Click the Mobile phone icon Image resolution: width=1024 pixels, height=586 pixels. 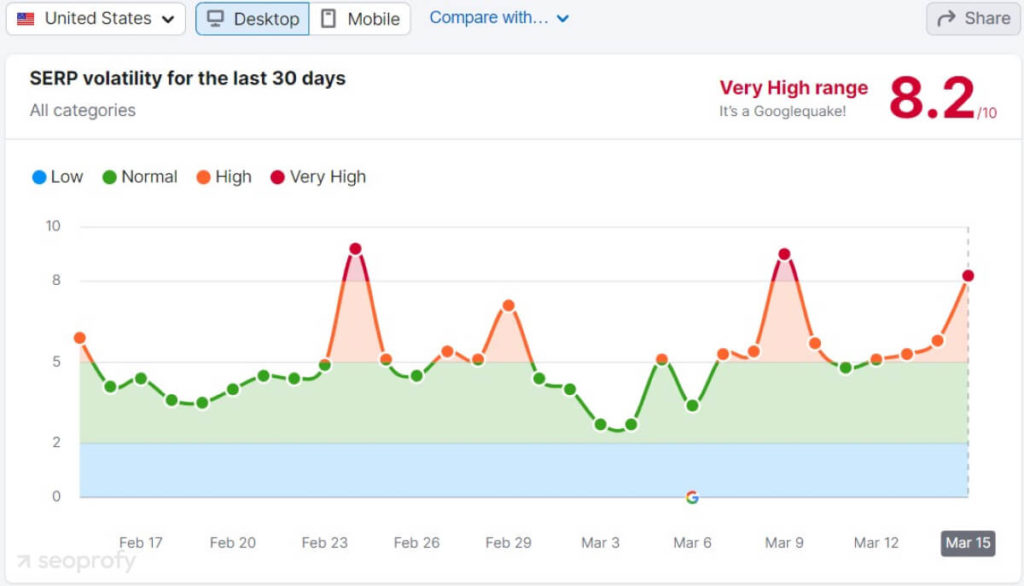[x=329, y=18]
